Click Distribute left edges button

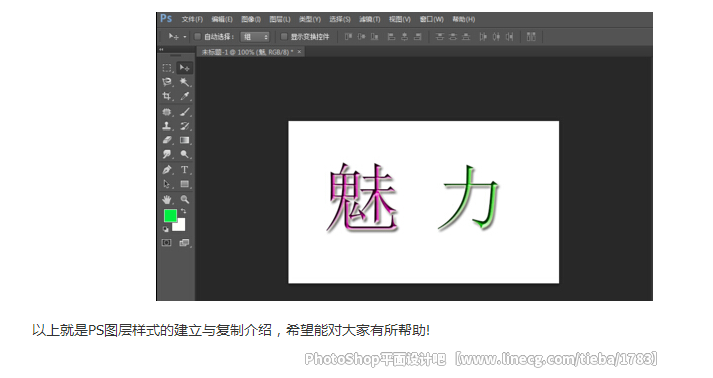483,36
